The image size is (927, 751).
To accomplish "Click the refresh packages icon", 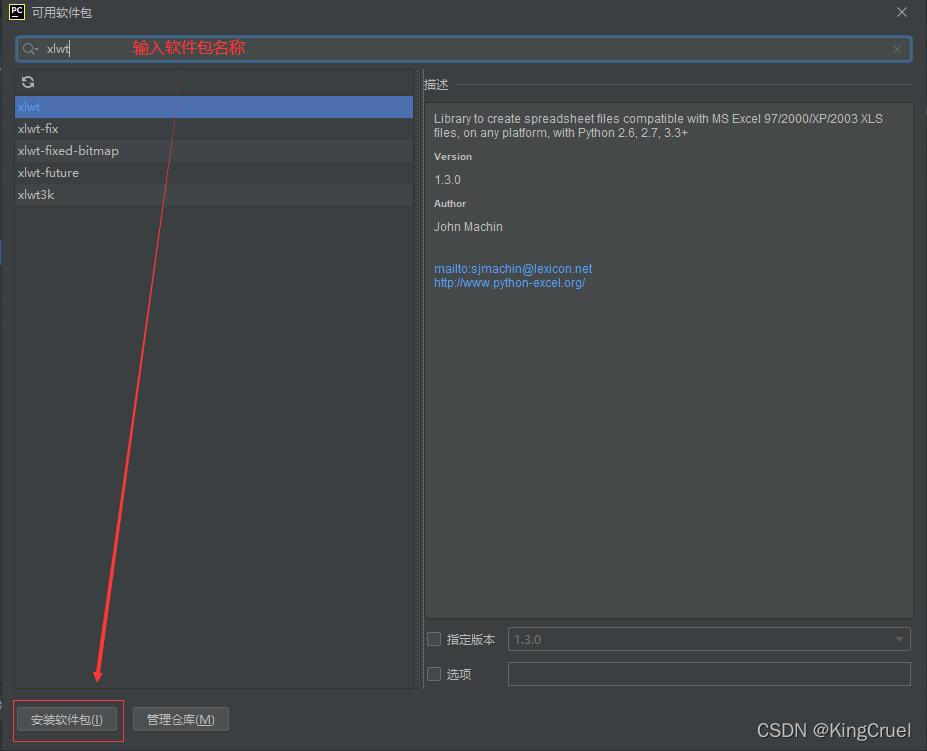I will 28,82.
